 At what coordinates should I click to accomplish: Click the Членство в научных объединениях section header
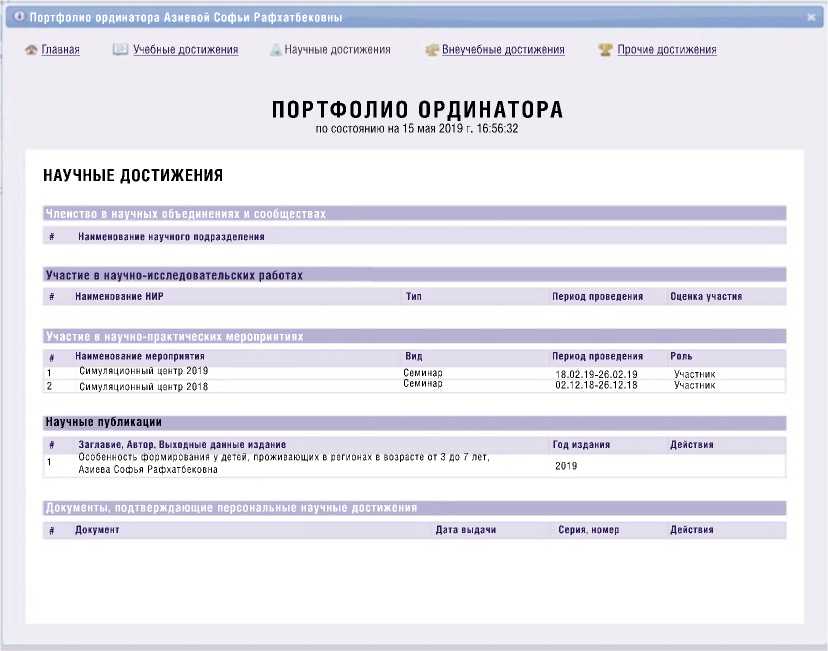[186, 214]
